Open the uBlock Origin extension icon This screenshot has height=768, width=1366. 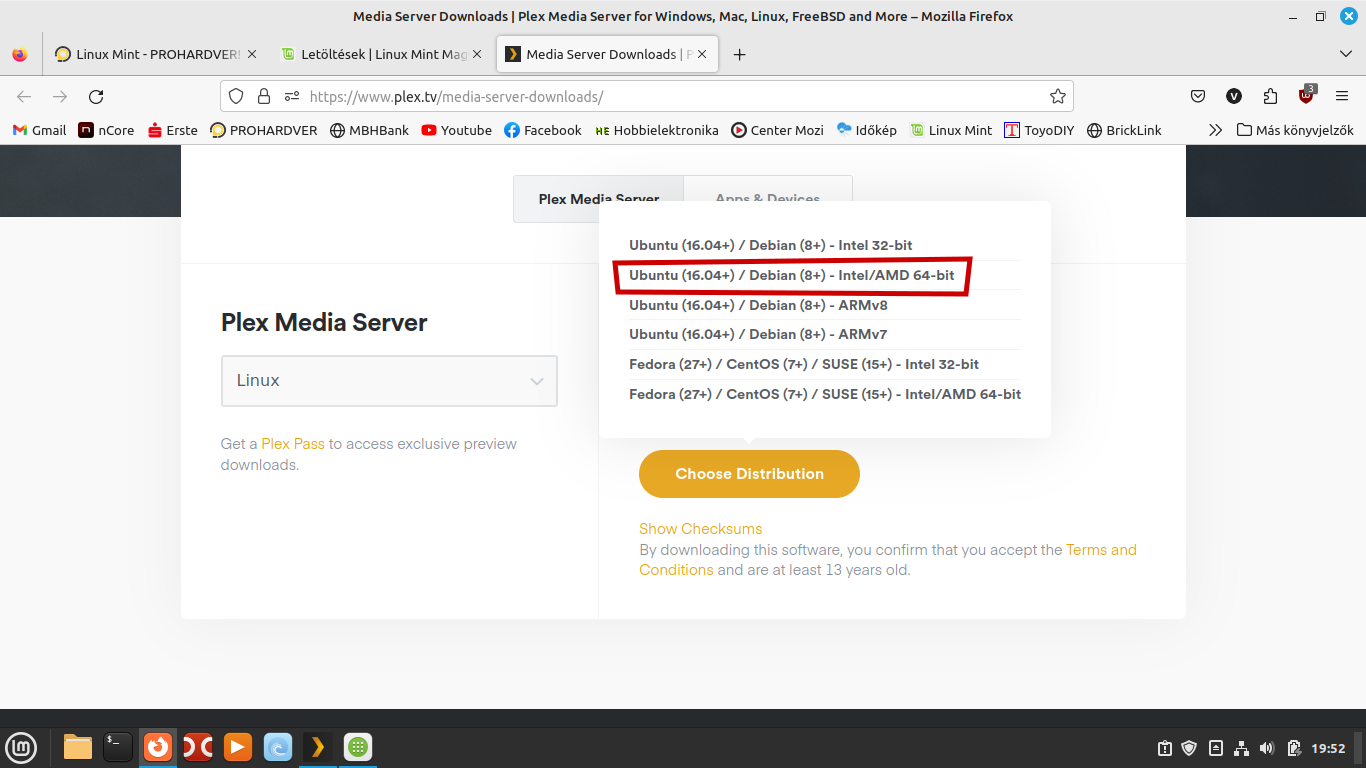(1307, 96)
